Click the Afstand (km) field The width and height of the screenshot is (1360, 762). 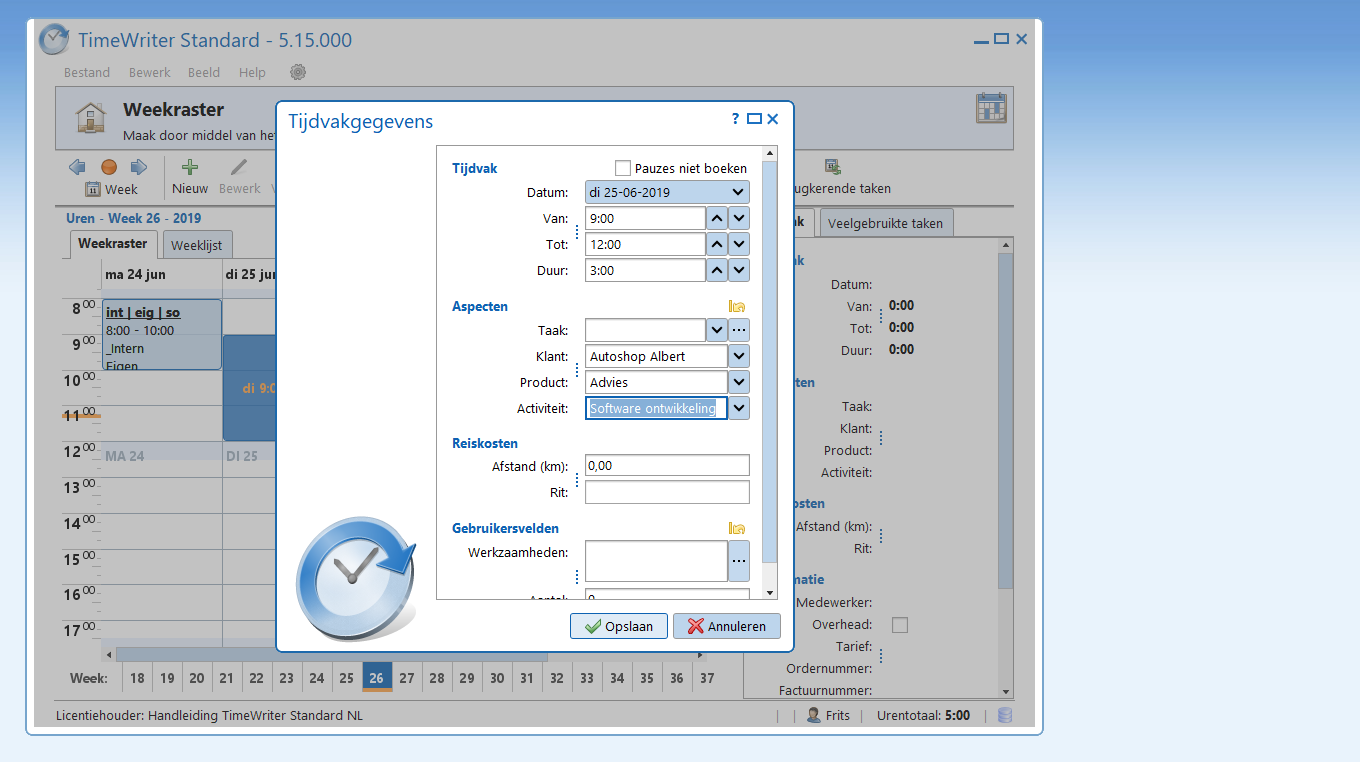click(667, 465)
